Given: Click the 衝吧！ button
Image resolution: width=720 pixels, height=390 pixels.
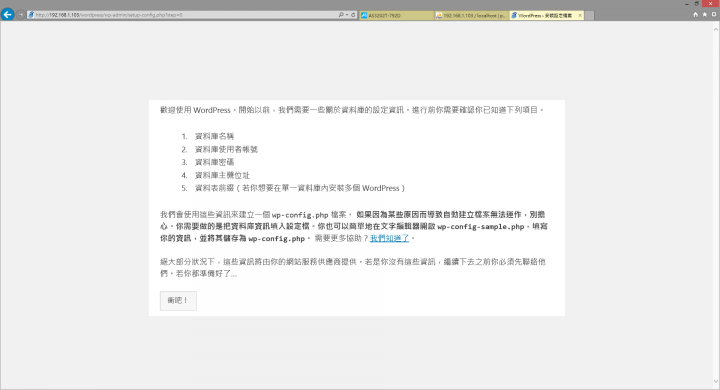Looking at the screenshot, I should (178, 300).
